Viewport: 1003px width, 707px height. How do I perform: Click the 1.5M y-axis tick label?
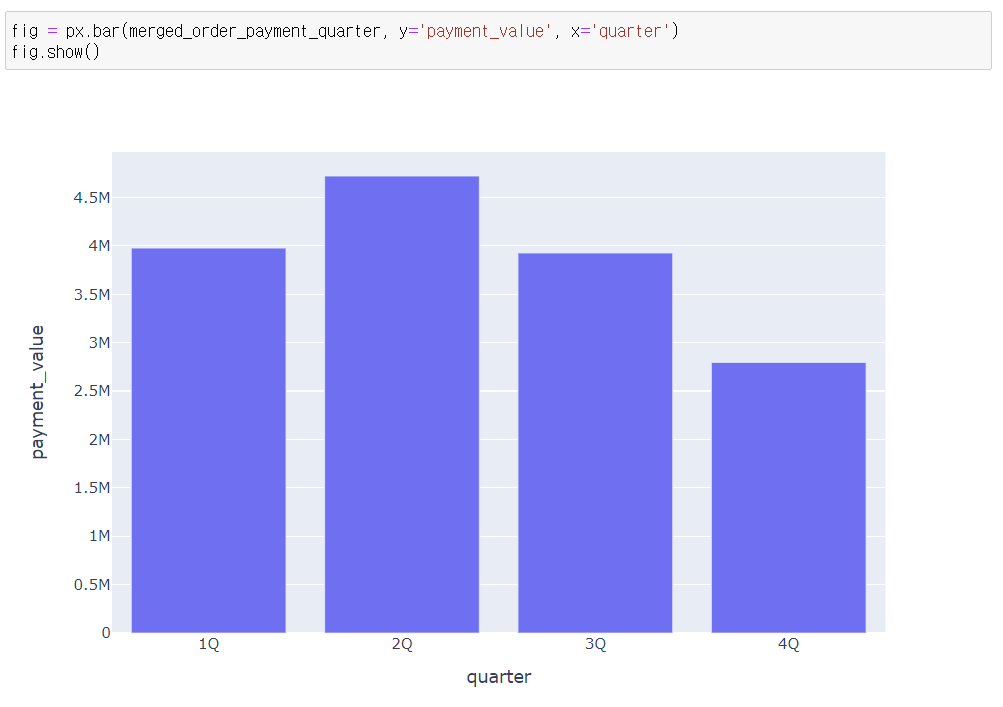(x=92, y=488)
